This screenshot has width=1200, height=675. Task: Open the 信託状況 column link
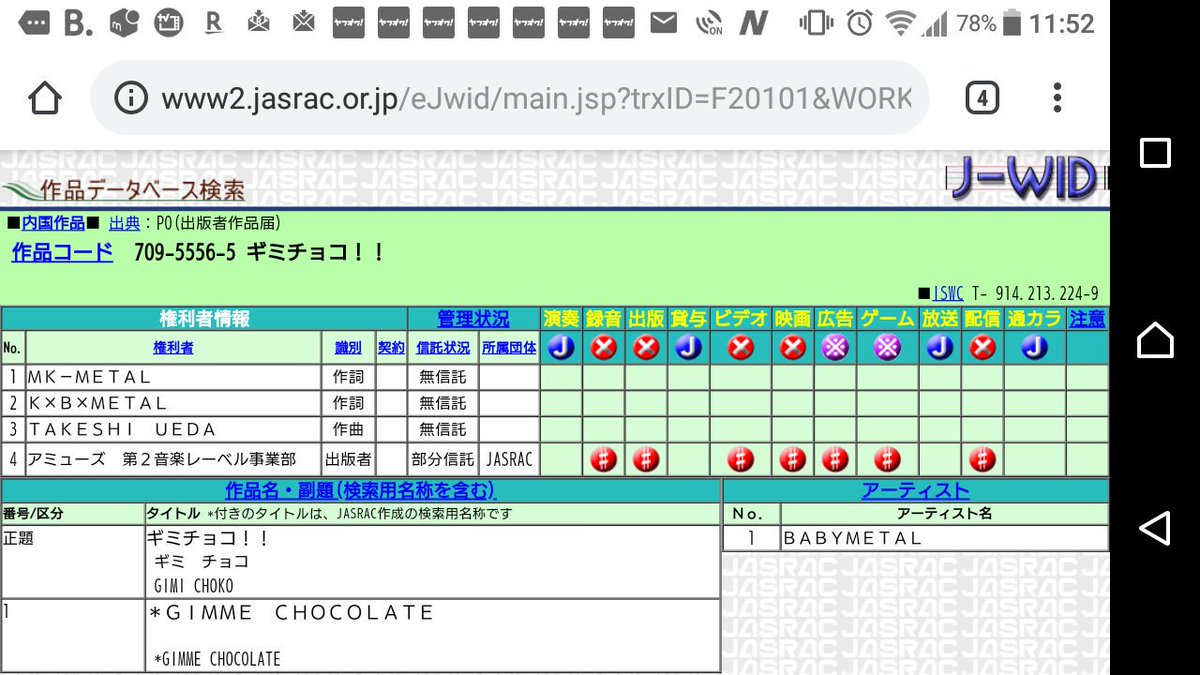443,347
